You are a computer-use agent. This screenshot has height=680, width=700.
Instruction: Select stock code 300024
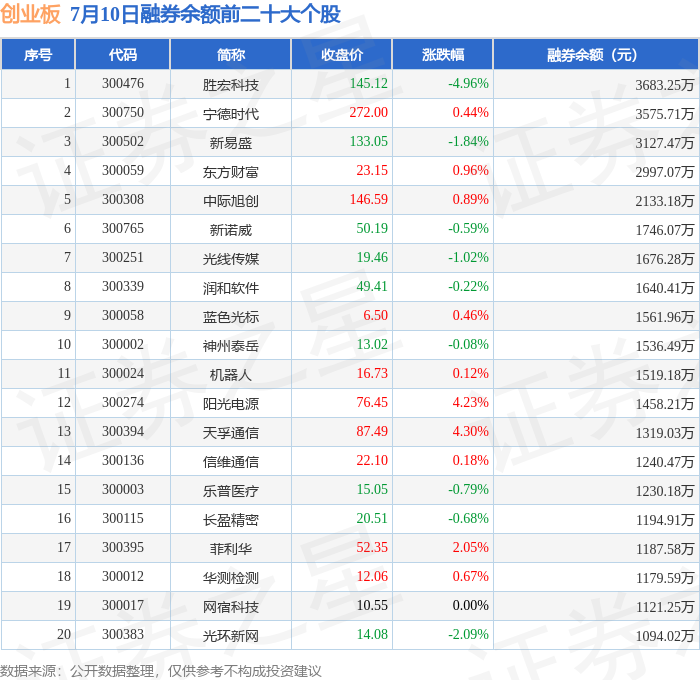[123, 374]
